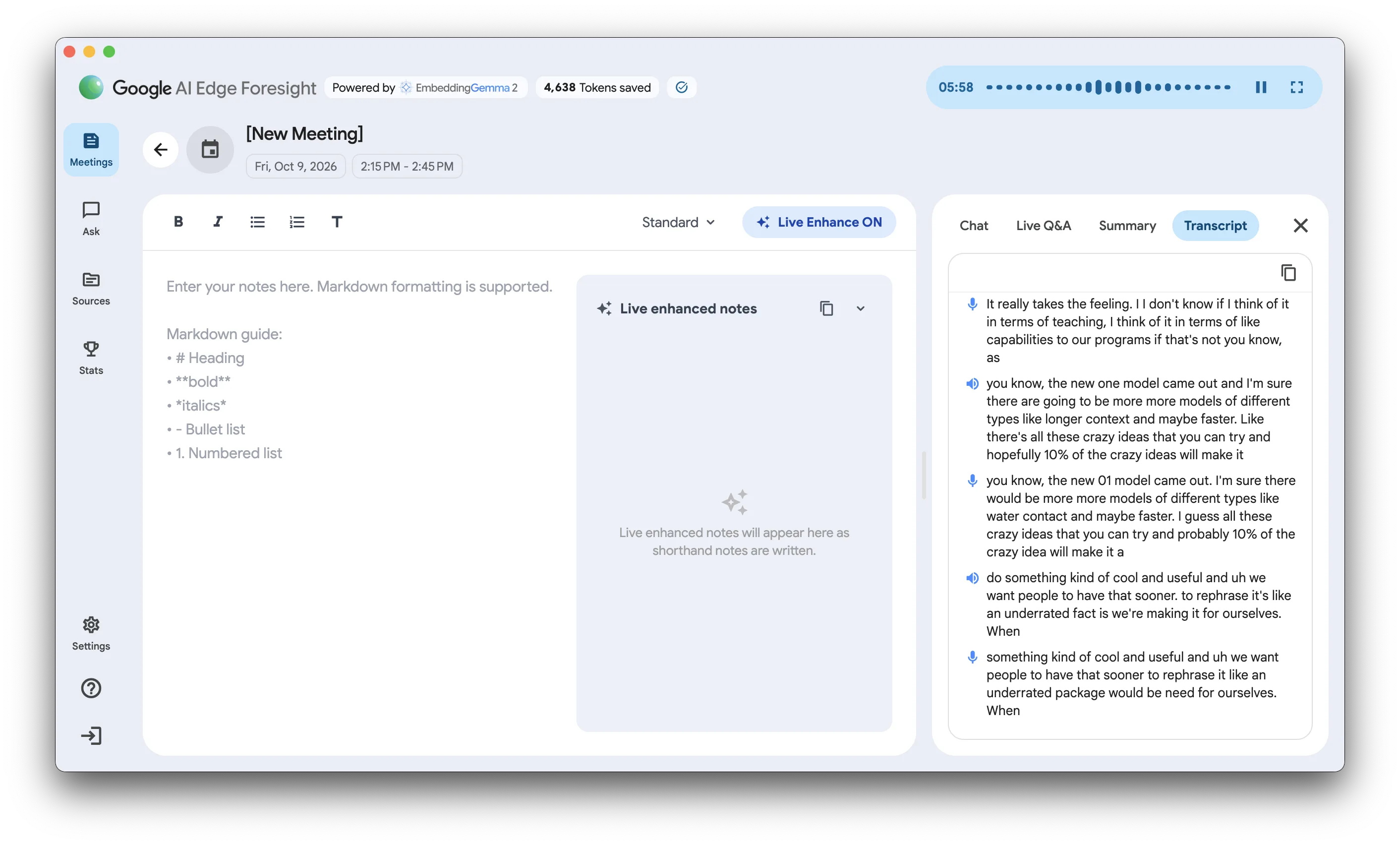The height and width of the screenshot is (845, 1400).
Task: Click the panel divider handle
Action: click(x=924, y=475)
